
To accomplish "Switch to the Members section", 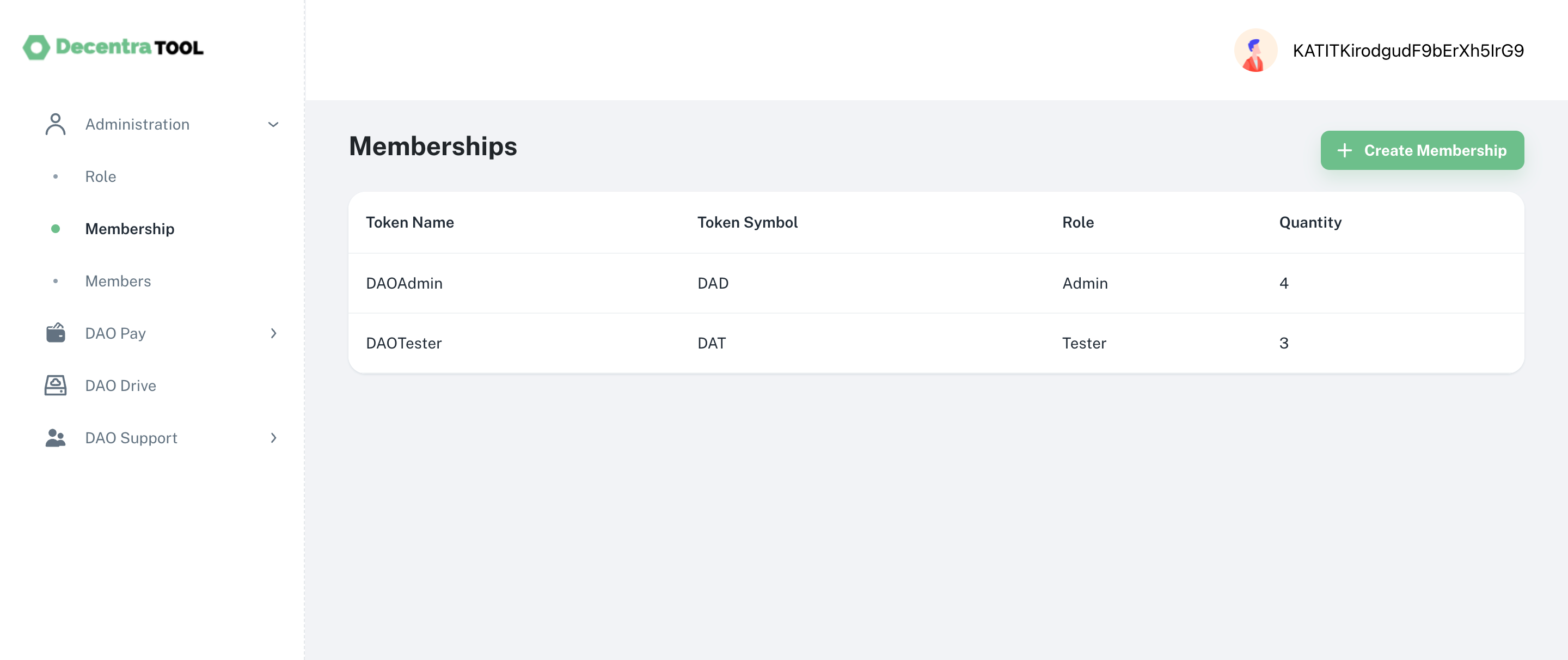I will 118,280.
